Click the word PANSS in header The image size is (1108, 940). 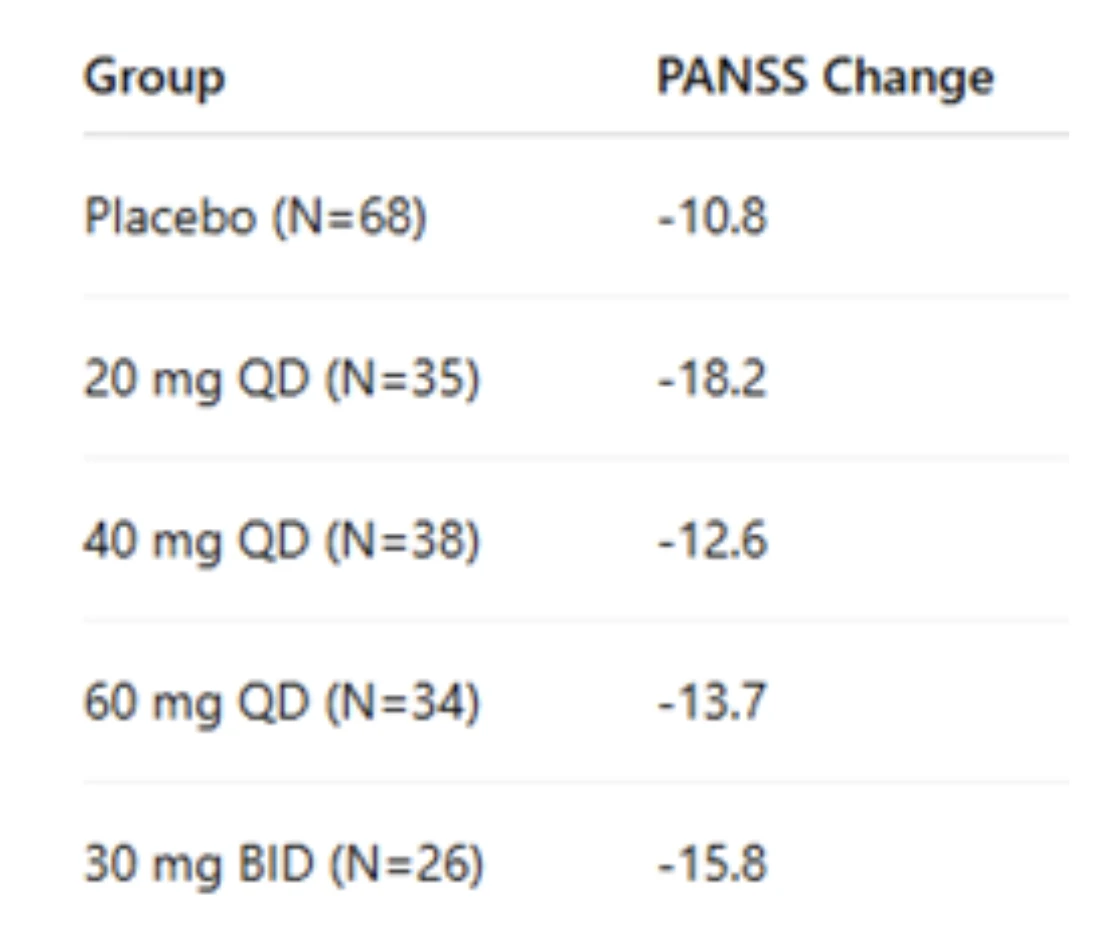(731, 76)
